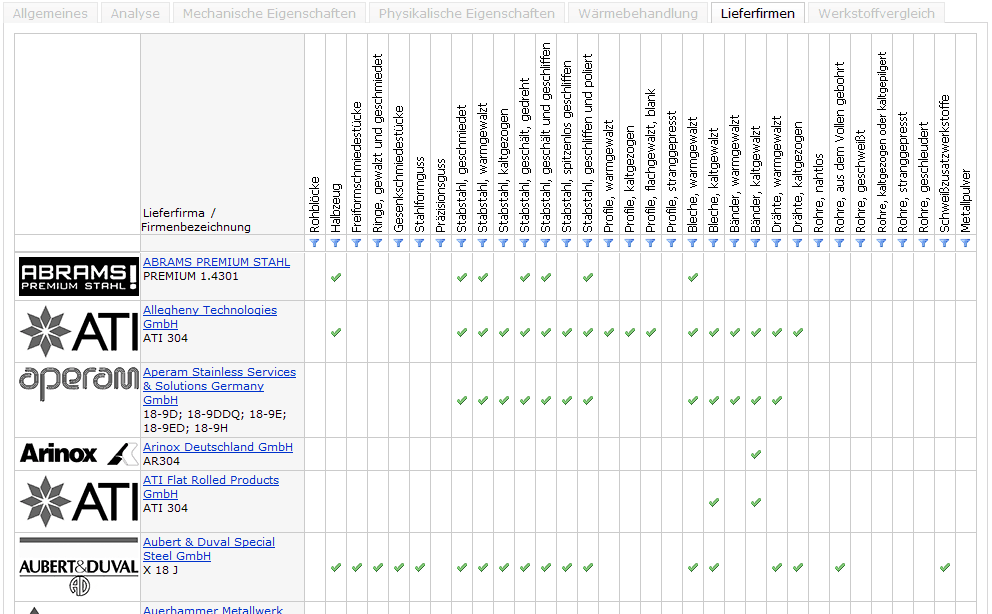
Task: Switch to the Allgemeines tab
Action: tap(50, 14)
